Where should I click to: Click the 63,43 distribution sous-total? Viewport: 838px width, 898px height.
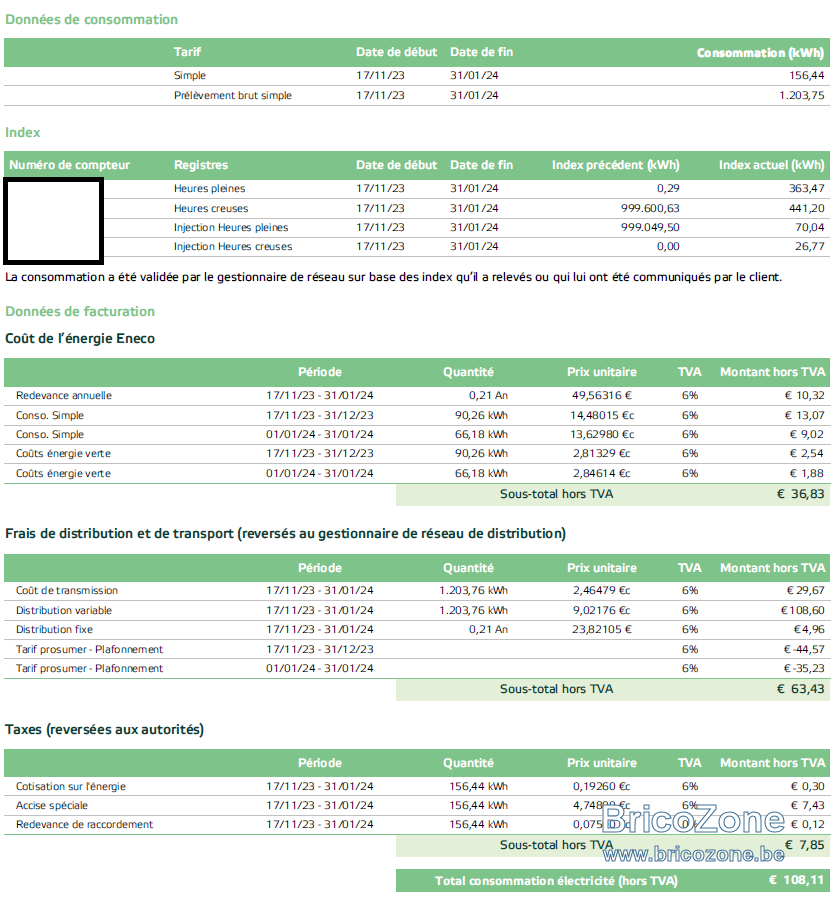pyautogui.click(x=801, y=689)
